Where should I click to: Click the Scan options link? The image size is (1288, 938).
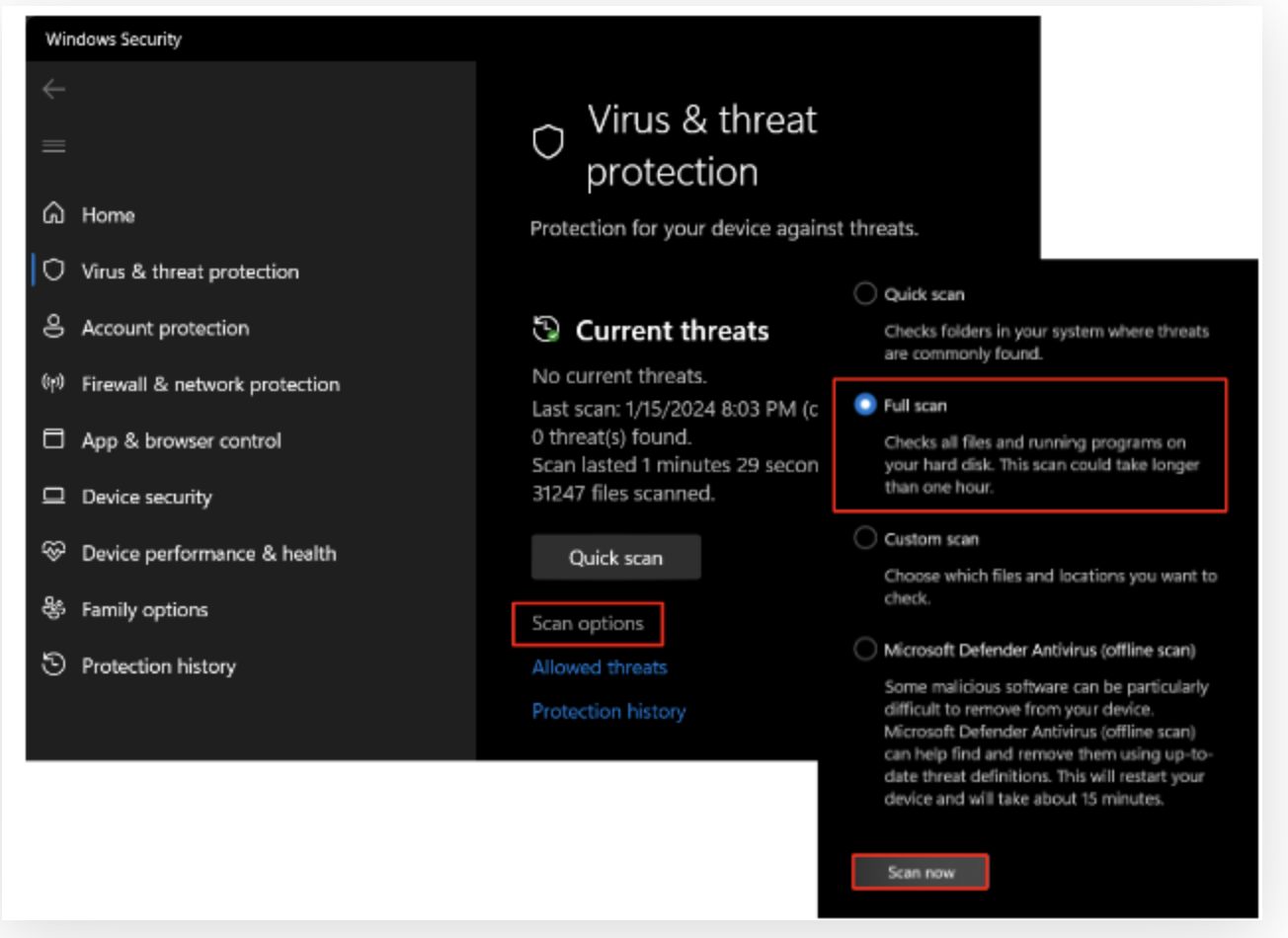[x=588, y=623]
